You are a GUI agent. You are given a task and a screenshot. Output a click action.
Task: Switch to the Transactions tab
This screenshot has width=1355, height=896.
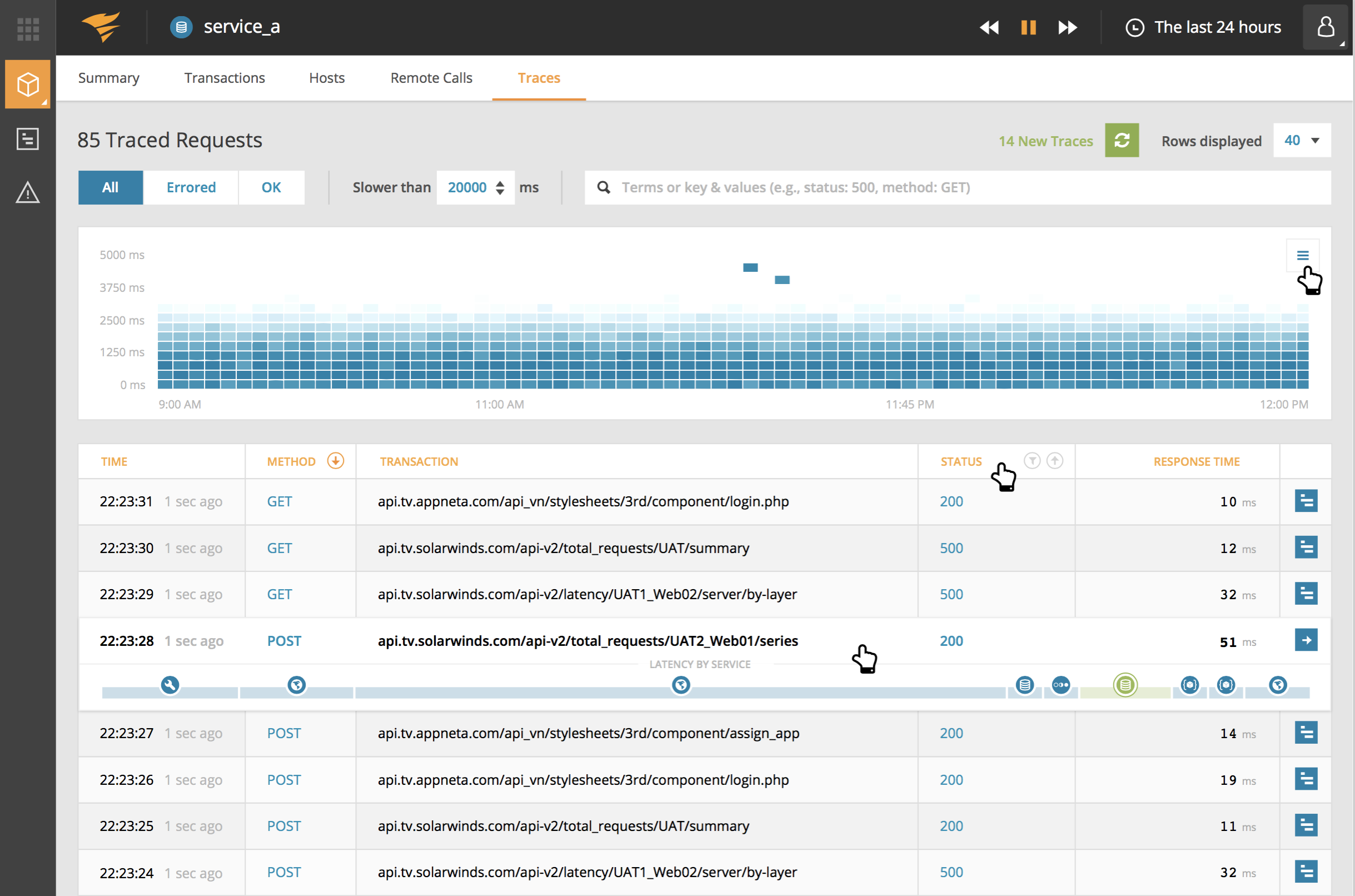[x=225, y=78]
